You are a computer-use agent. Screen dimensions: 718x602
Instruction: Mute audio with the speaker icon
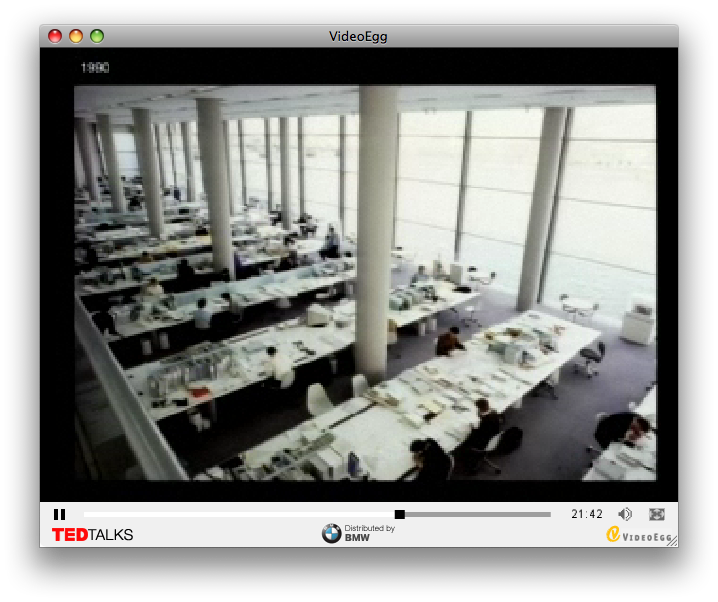pyautogui.click(x=625, y=514)
